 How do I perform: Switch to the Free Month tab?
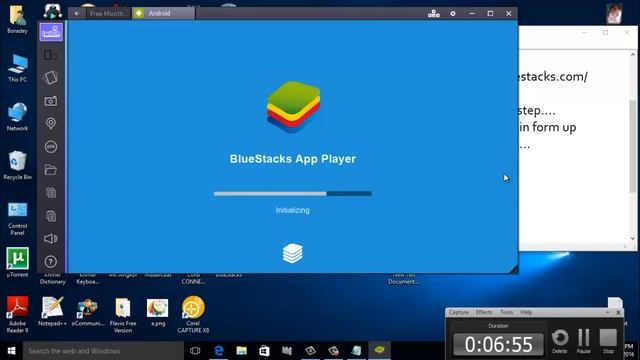[108, 13]
